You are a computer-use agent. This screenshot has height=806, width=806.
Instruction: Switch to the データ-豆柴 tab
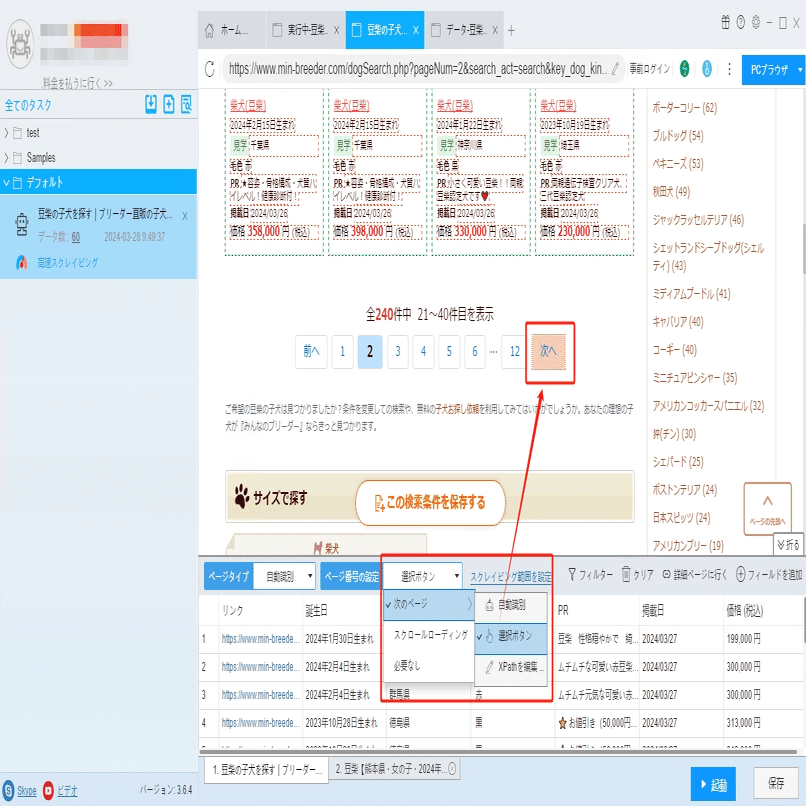click(464, 30)
